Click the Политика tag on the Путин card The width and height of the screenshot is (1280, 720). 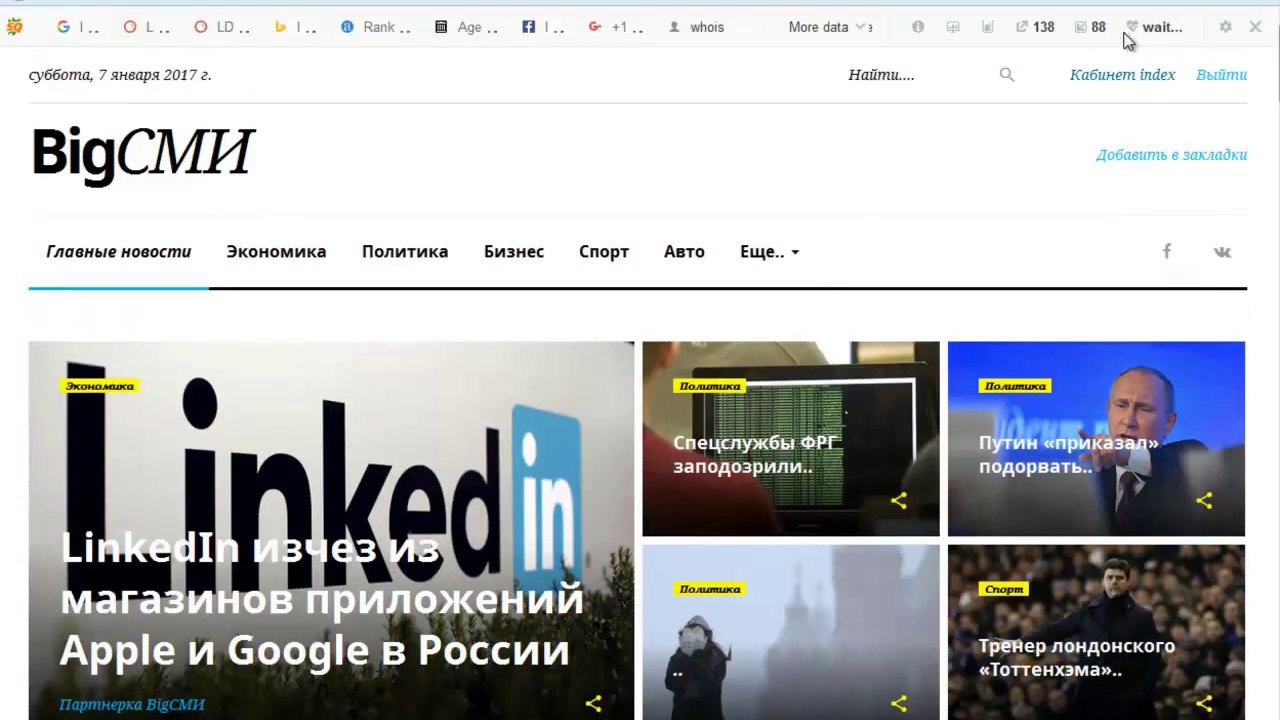pyautogui.click(x=1015, y=386)
